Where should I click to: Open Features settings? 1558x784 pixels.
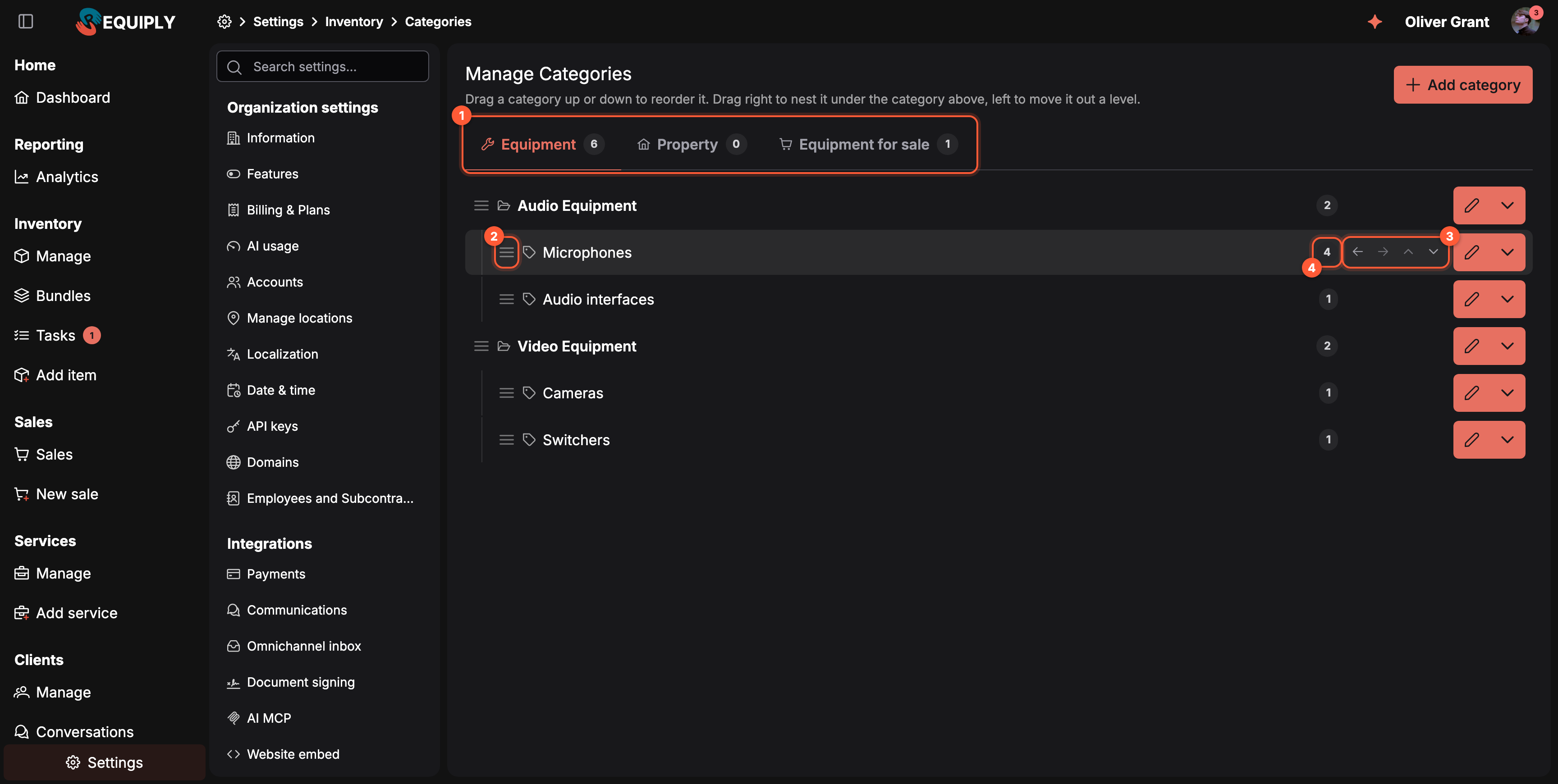(262, 174)
